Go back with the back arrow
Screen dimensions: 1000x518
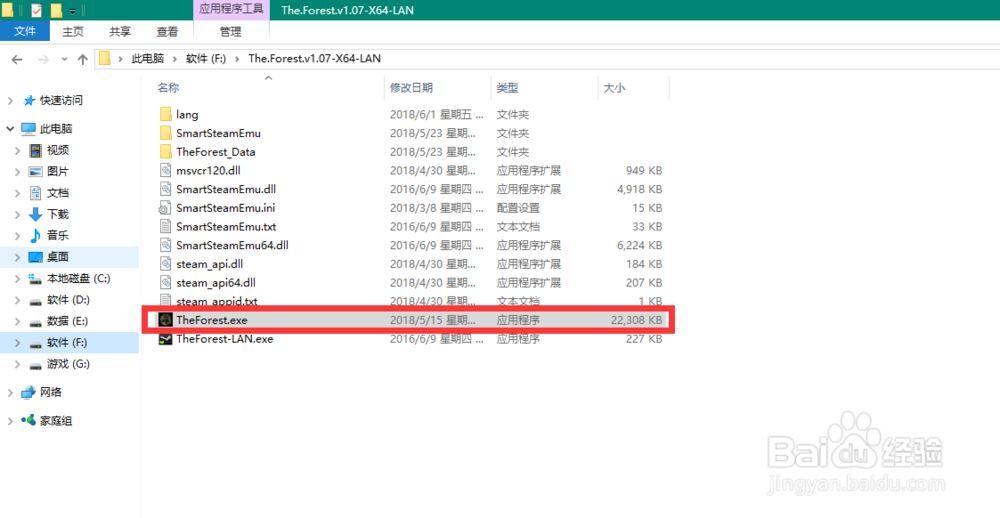click(x=17, y=59)
